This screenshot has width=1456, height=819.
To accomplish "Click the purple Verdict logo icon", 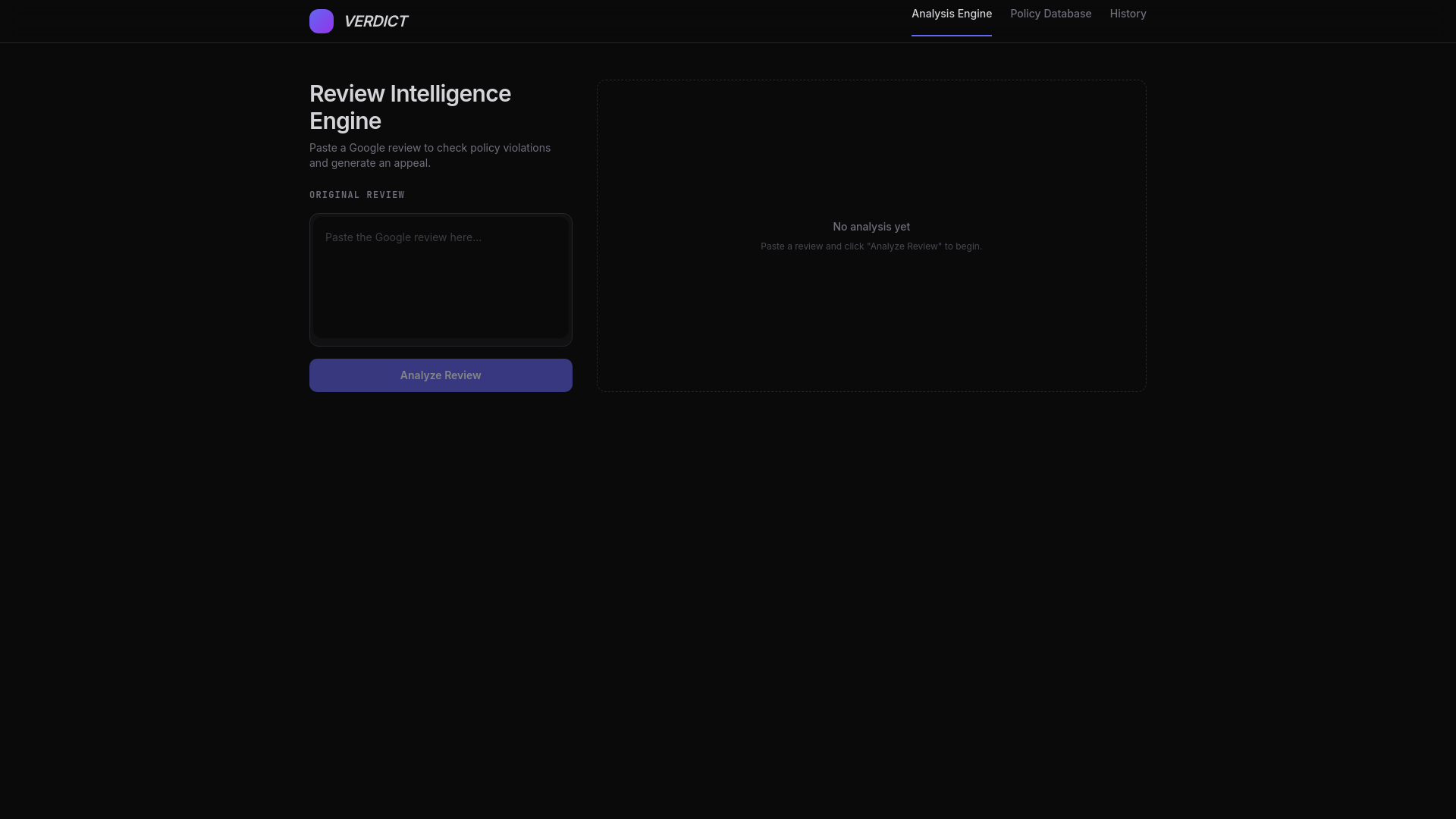I will click(322, 21).
